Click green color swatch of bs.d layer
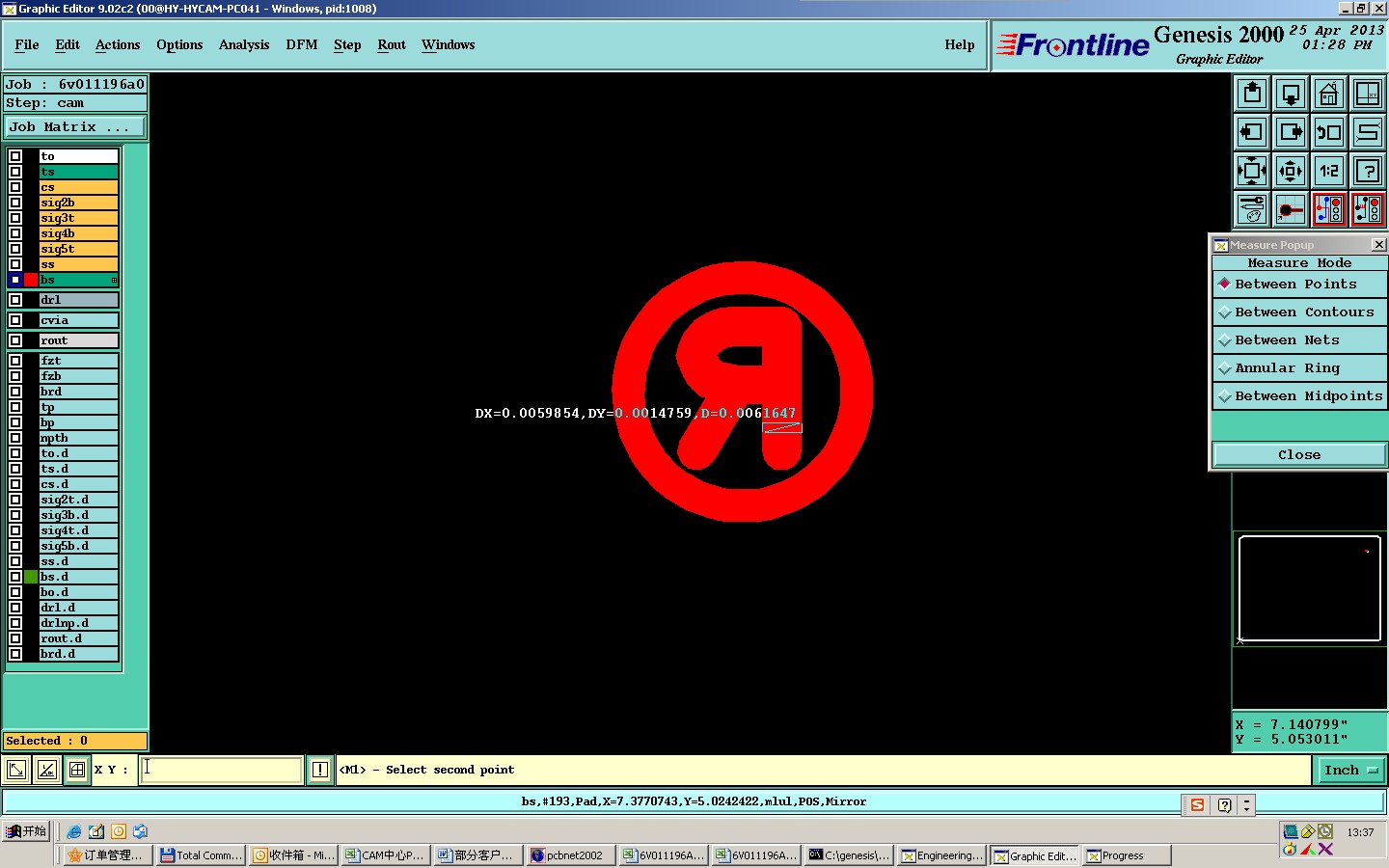This screenshot has width=1389, height=868. [x=31, y=577]
